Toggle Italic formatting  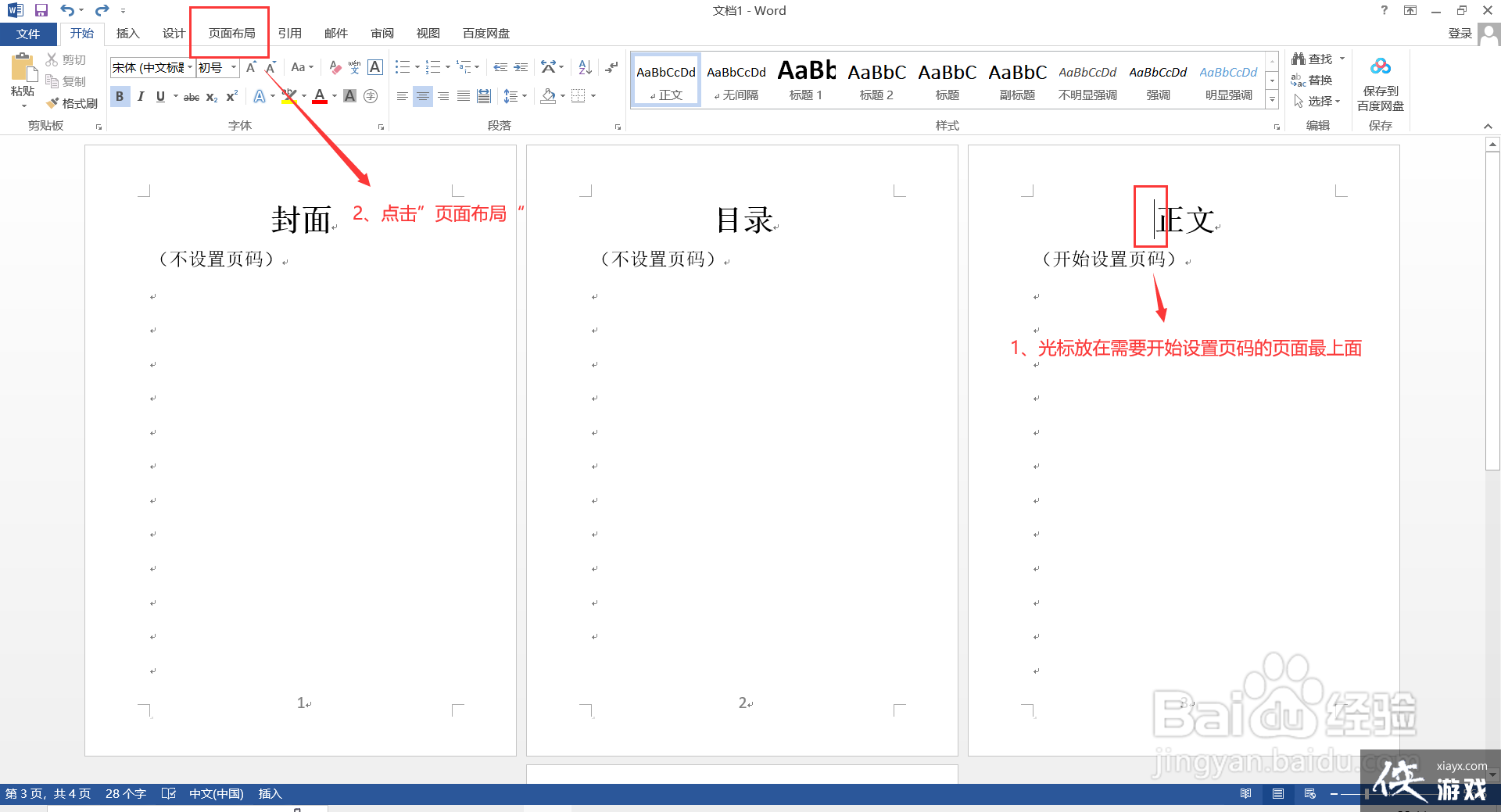click(x=140, y=96)
